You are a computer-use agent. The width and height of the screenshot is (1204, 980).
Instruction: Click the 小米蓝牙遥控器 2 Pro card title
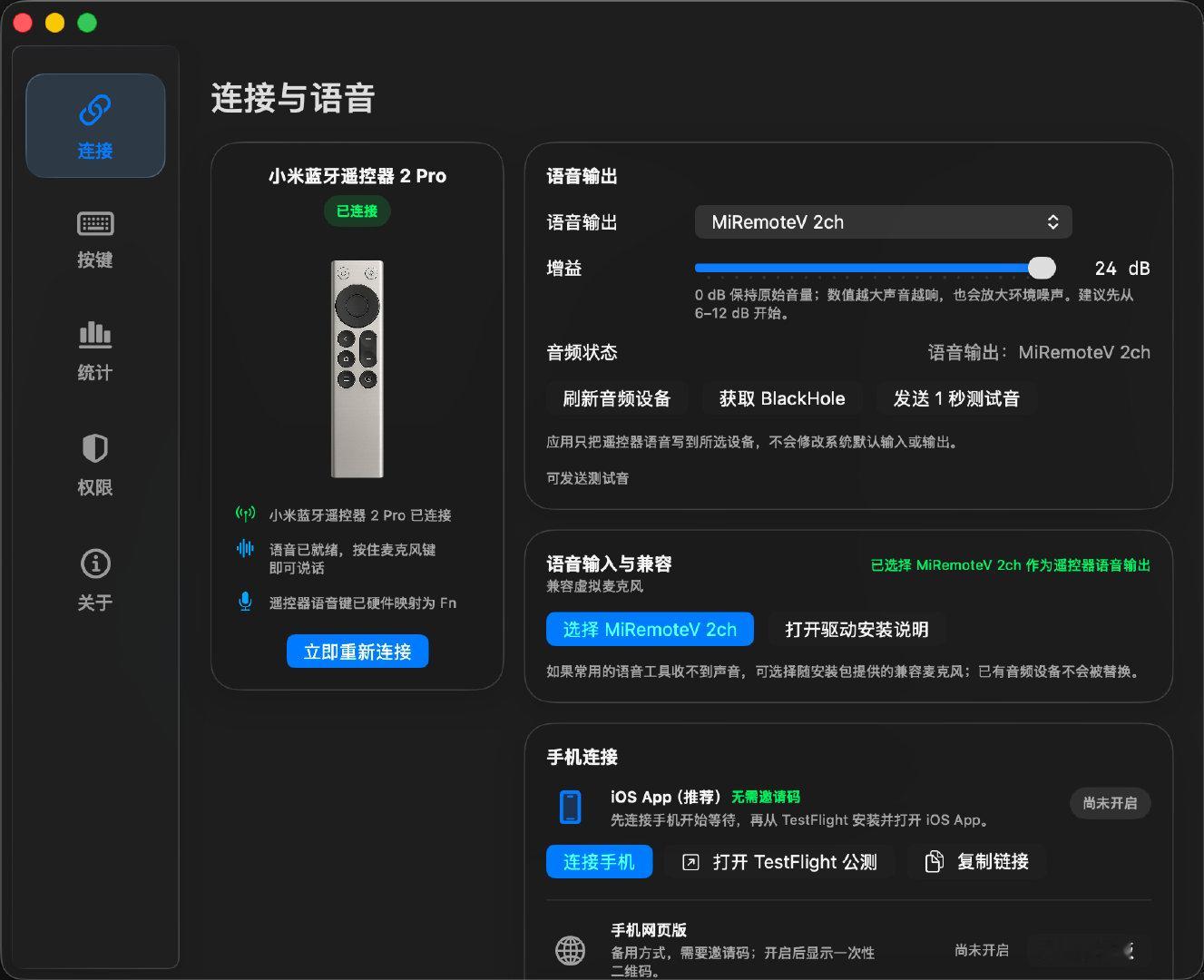[x=357, y=176]
